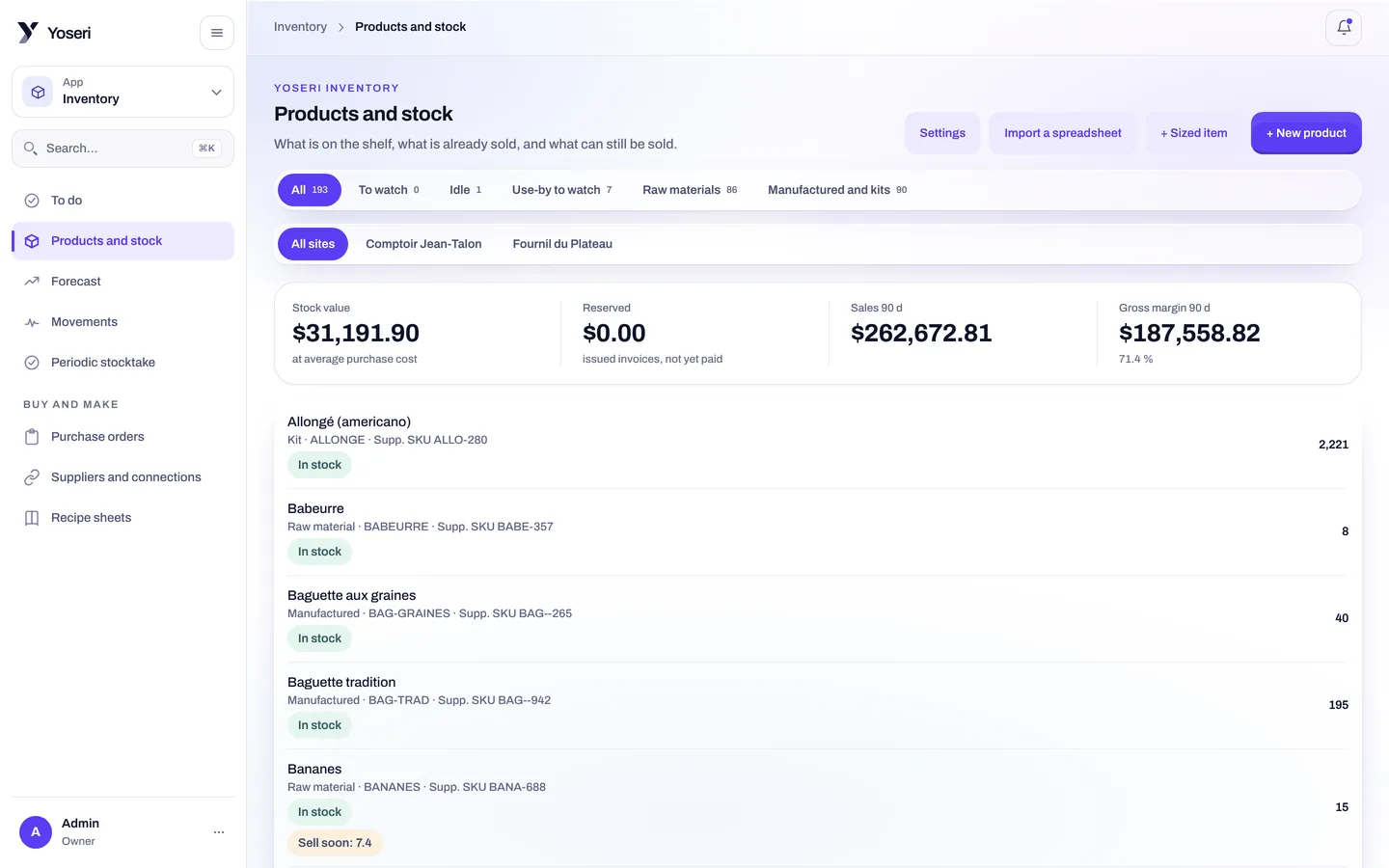Click inside the Search field
The image size is (1389, 868).
[x=123, y=149]
